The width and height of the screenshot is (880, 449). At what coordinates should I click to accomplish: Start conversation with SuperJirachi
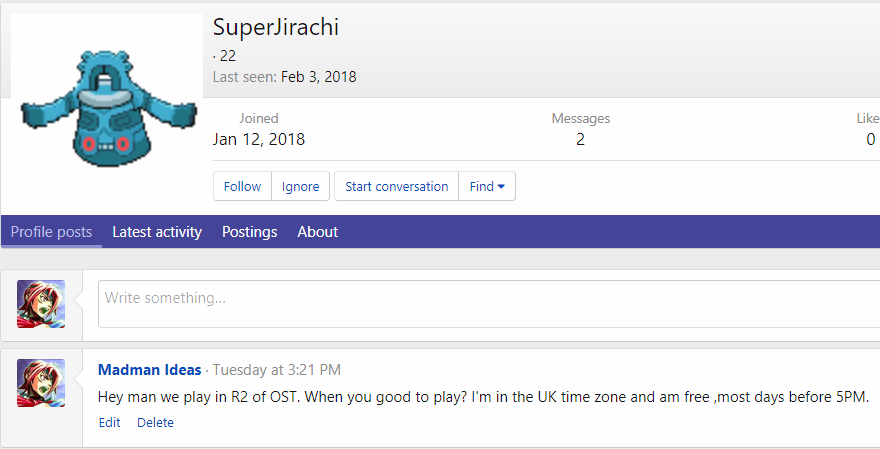(x=396, y=186)
